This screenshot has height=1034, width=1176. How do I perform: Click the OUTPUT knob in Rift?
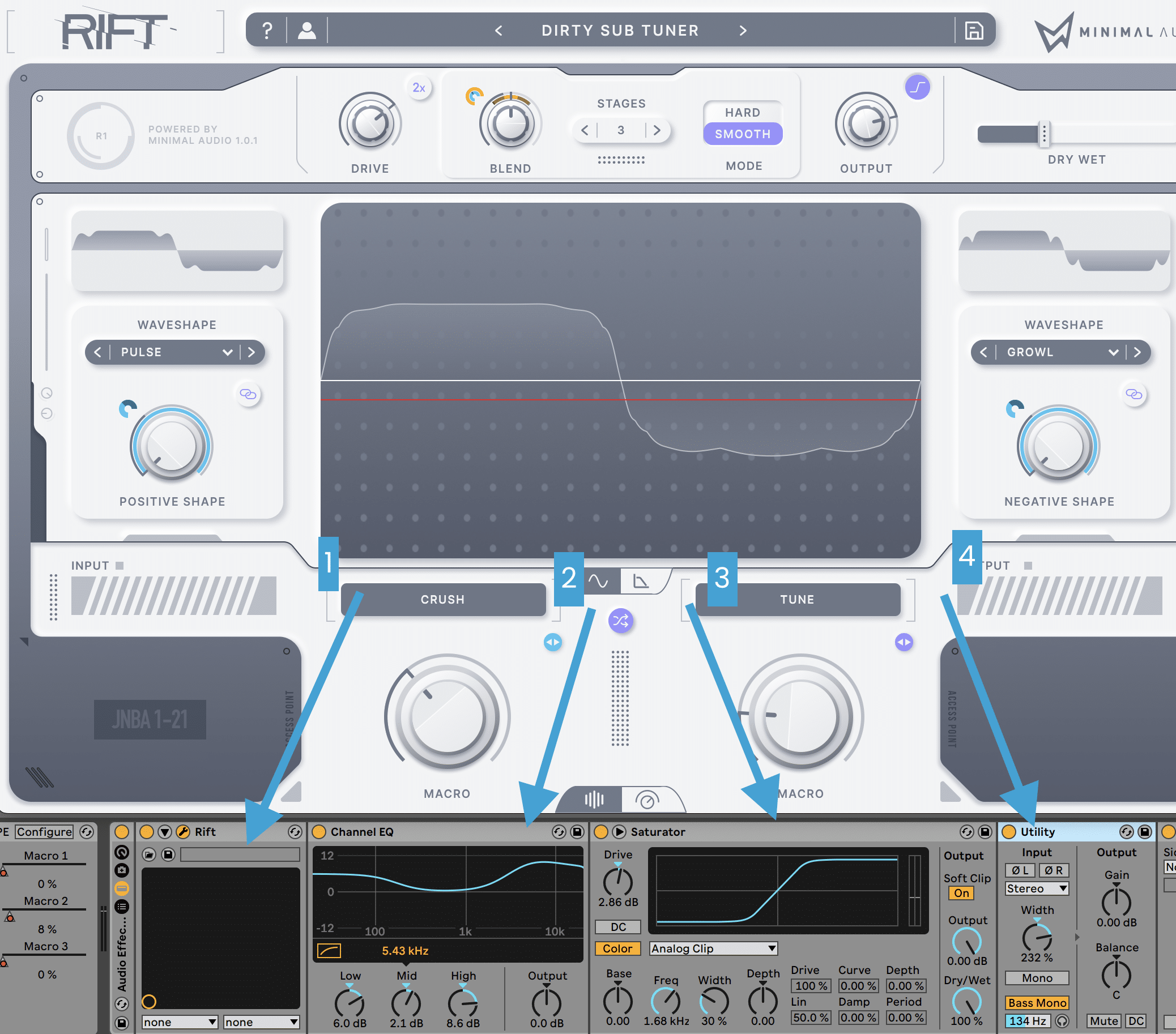click(866, 123)
